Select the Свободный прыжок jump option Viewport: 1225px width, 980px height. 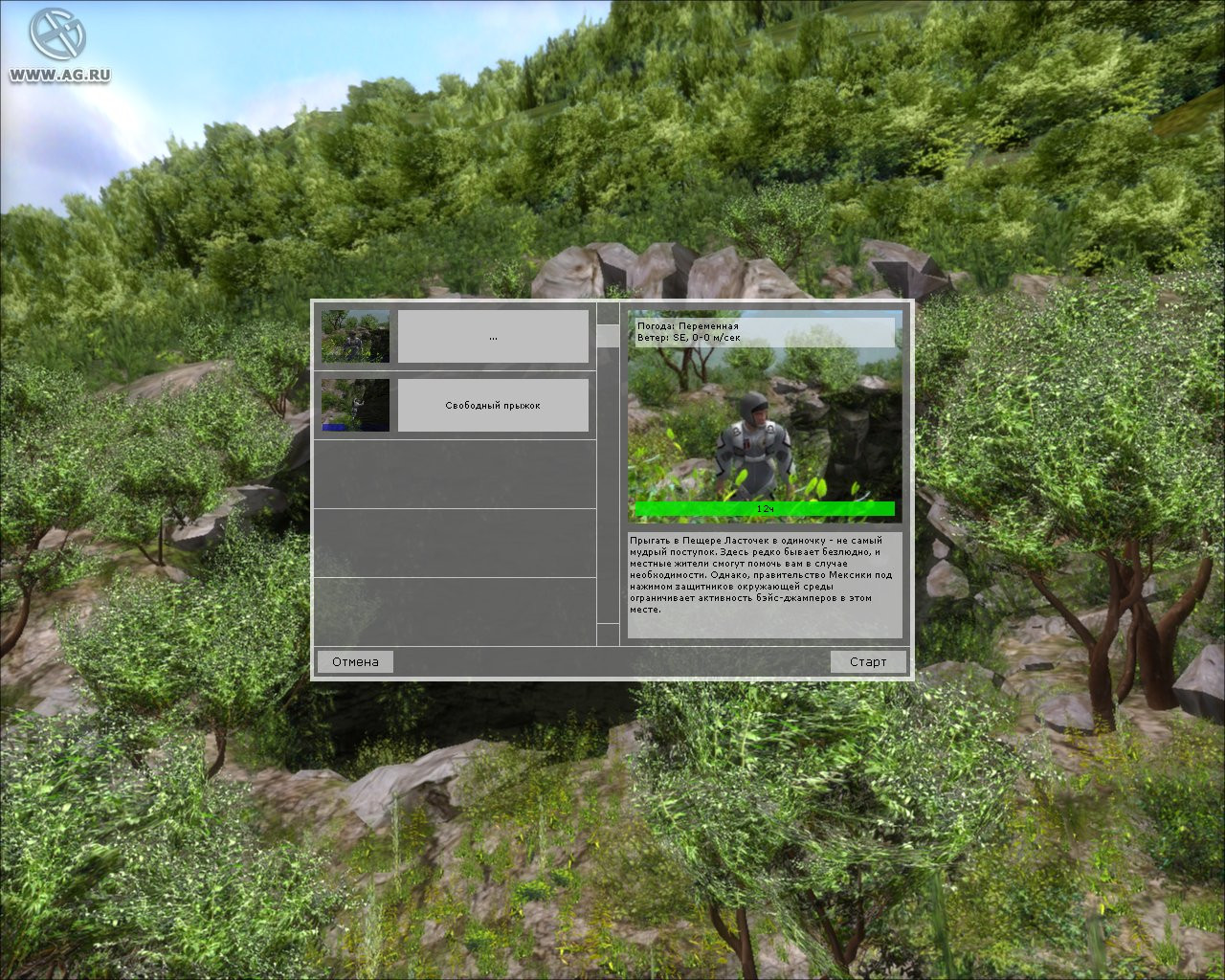(x=493, y=406)
